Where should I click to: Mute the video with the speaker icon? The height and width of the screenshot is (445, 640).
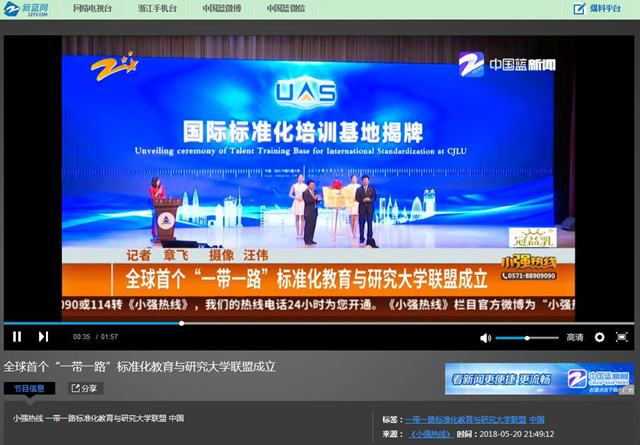(486, 338)
